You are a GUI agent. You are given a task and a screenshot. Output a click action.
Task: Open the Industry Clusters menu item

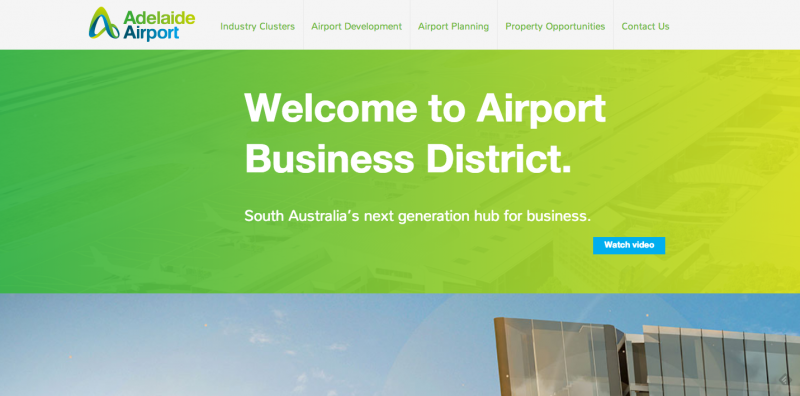257,27
